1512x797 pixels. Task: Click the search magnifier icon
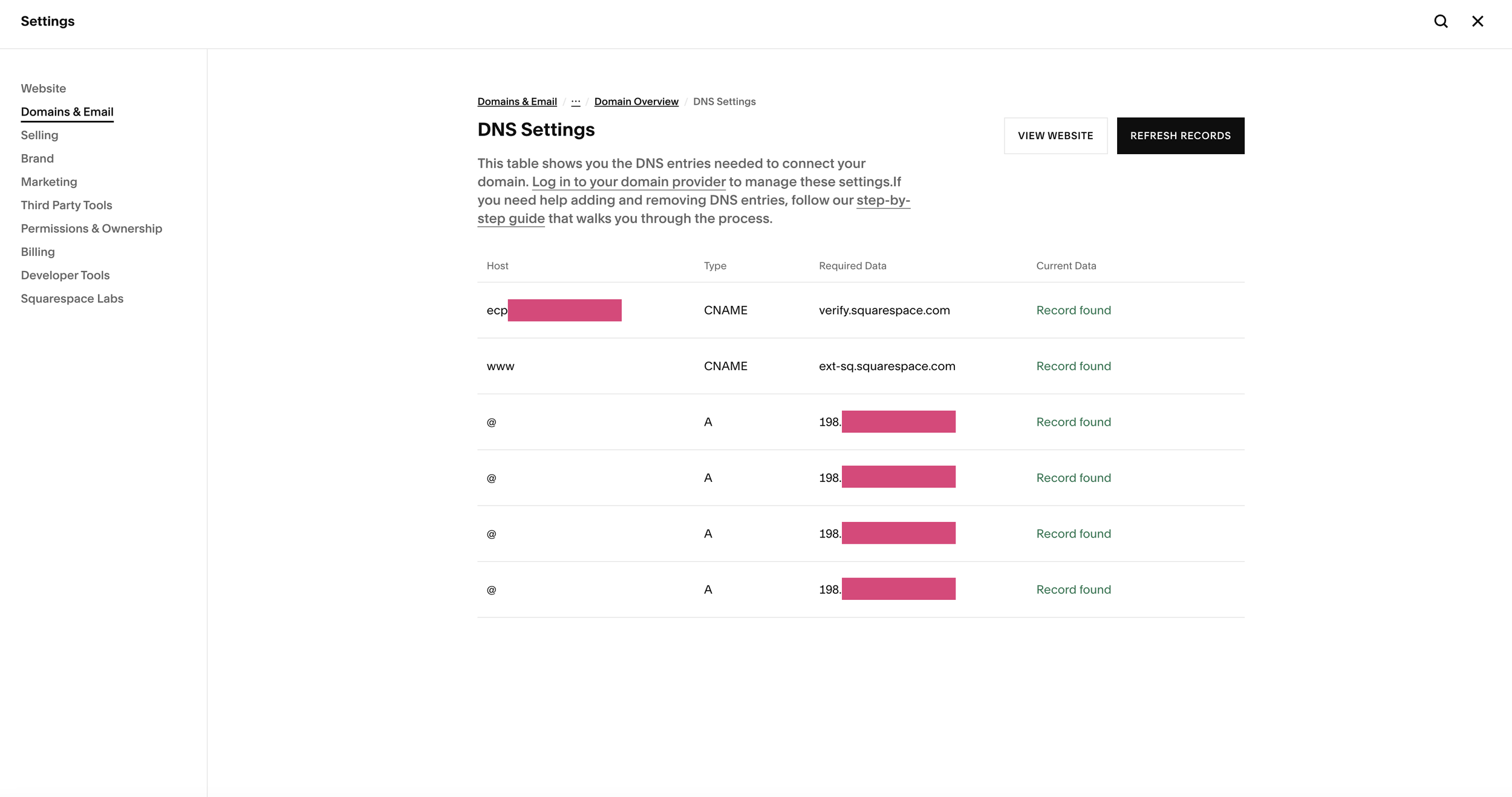coord(1441,21)
